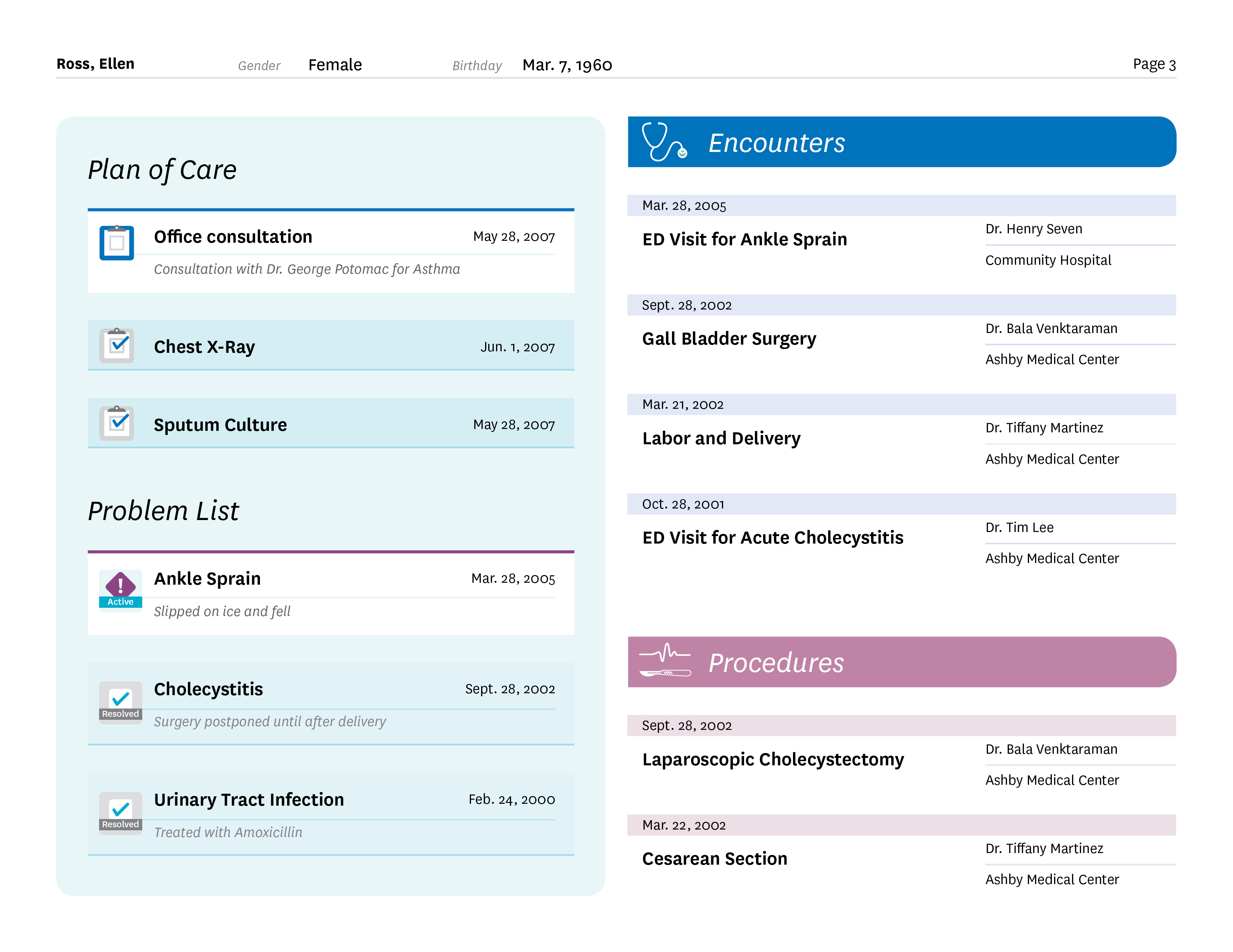This screenshot has height=952, width=1233.
Task: Click the Sputum Culture clipboard icon
Action: [116, 423]
